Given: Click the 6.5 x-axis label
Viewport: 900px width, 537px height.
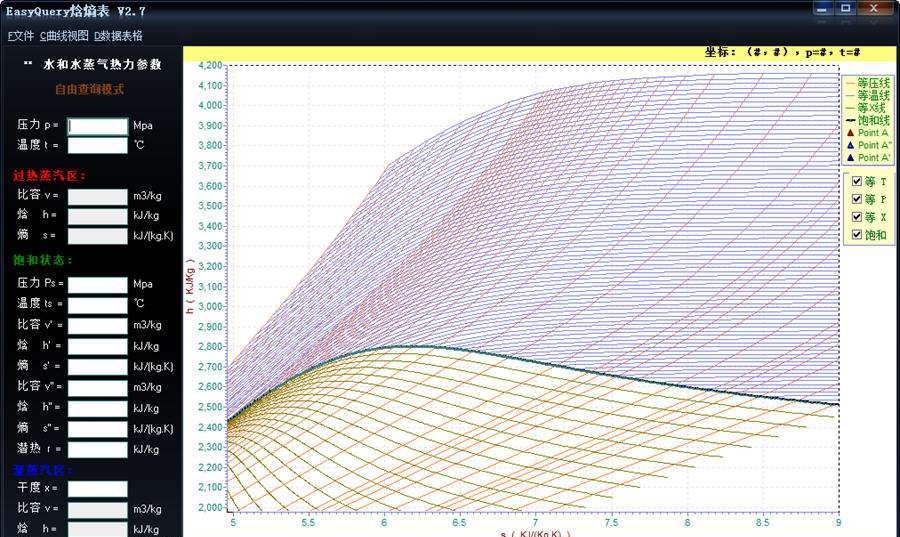Looking at the screenshot, I should click(x=459, y=523).
